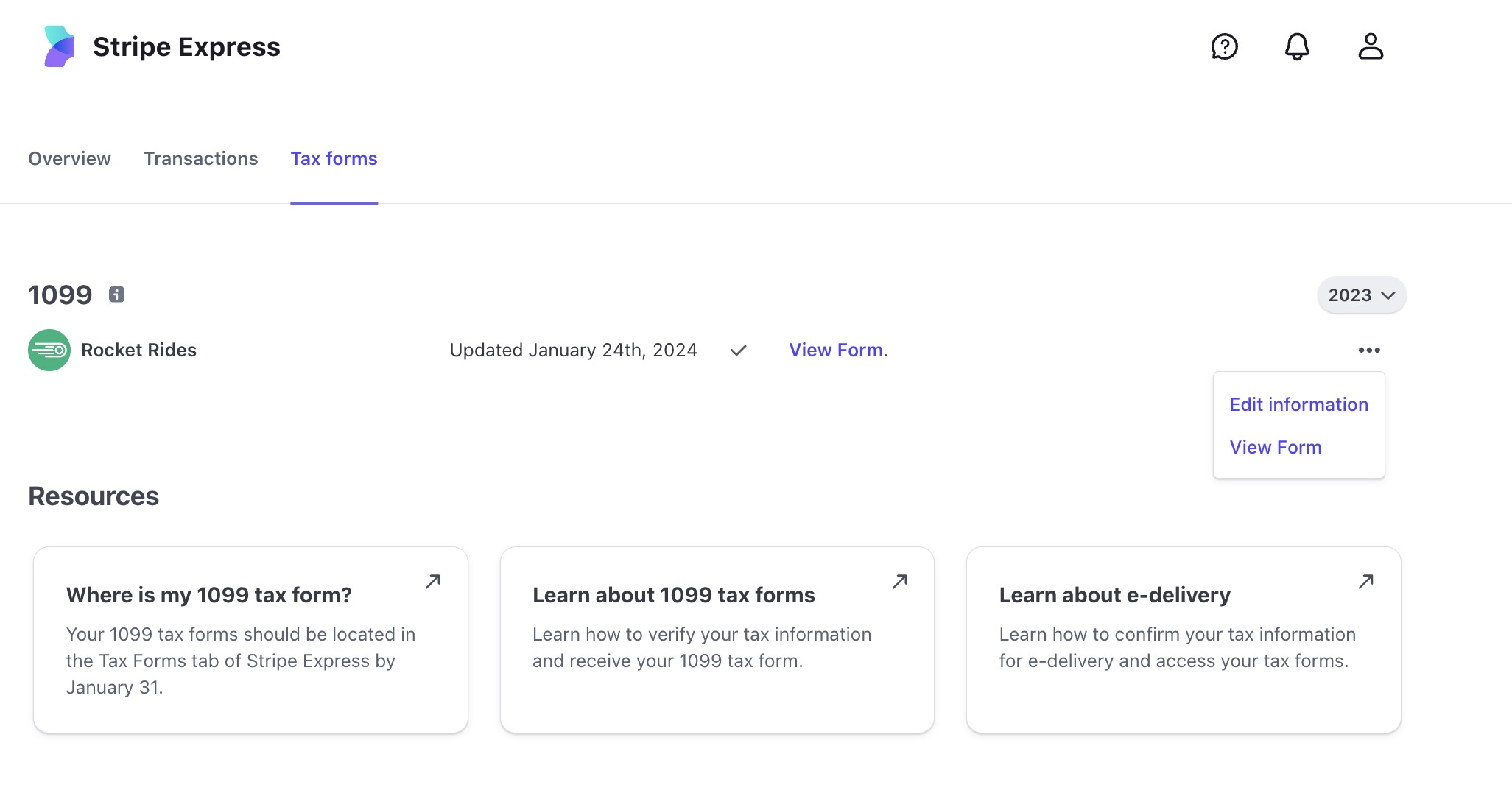Open the three-dot more options icon
This screenshot has width=1512, height=810.
point(1370,350)
